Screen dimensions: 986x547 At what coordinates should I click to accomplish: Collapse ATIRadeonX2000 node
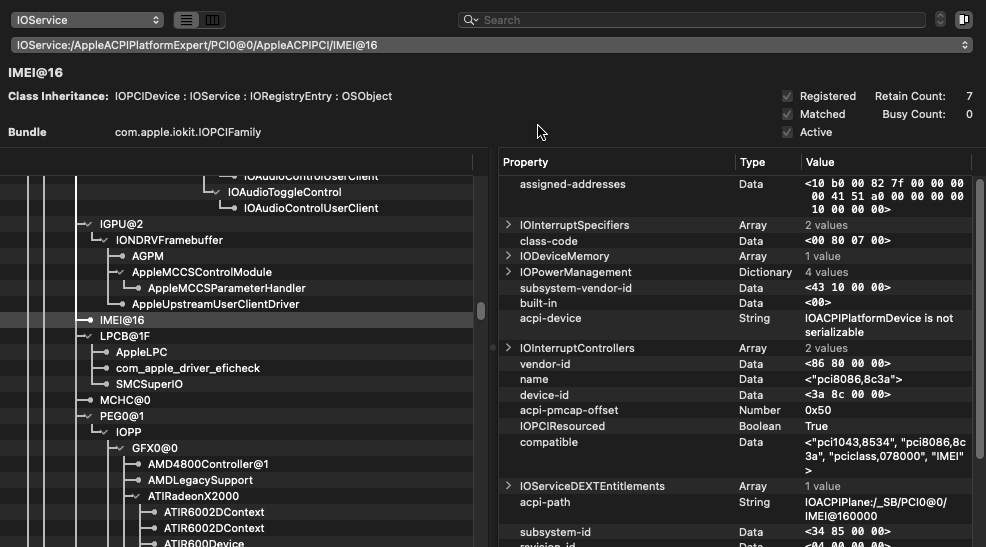[x=136, y=496]
